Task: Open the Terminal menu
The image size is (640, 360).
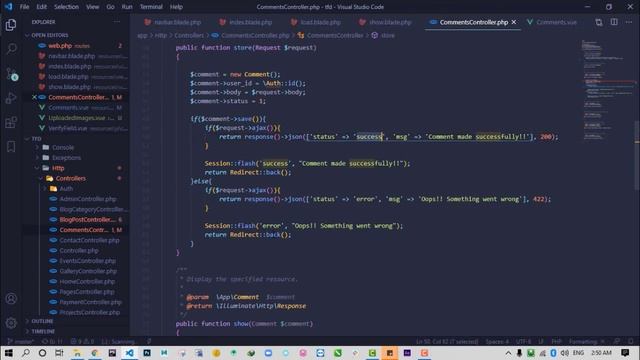Action: pos(151,7)
